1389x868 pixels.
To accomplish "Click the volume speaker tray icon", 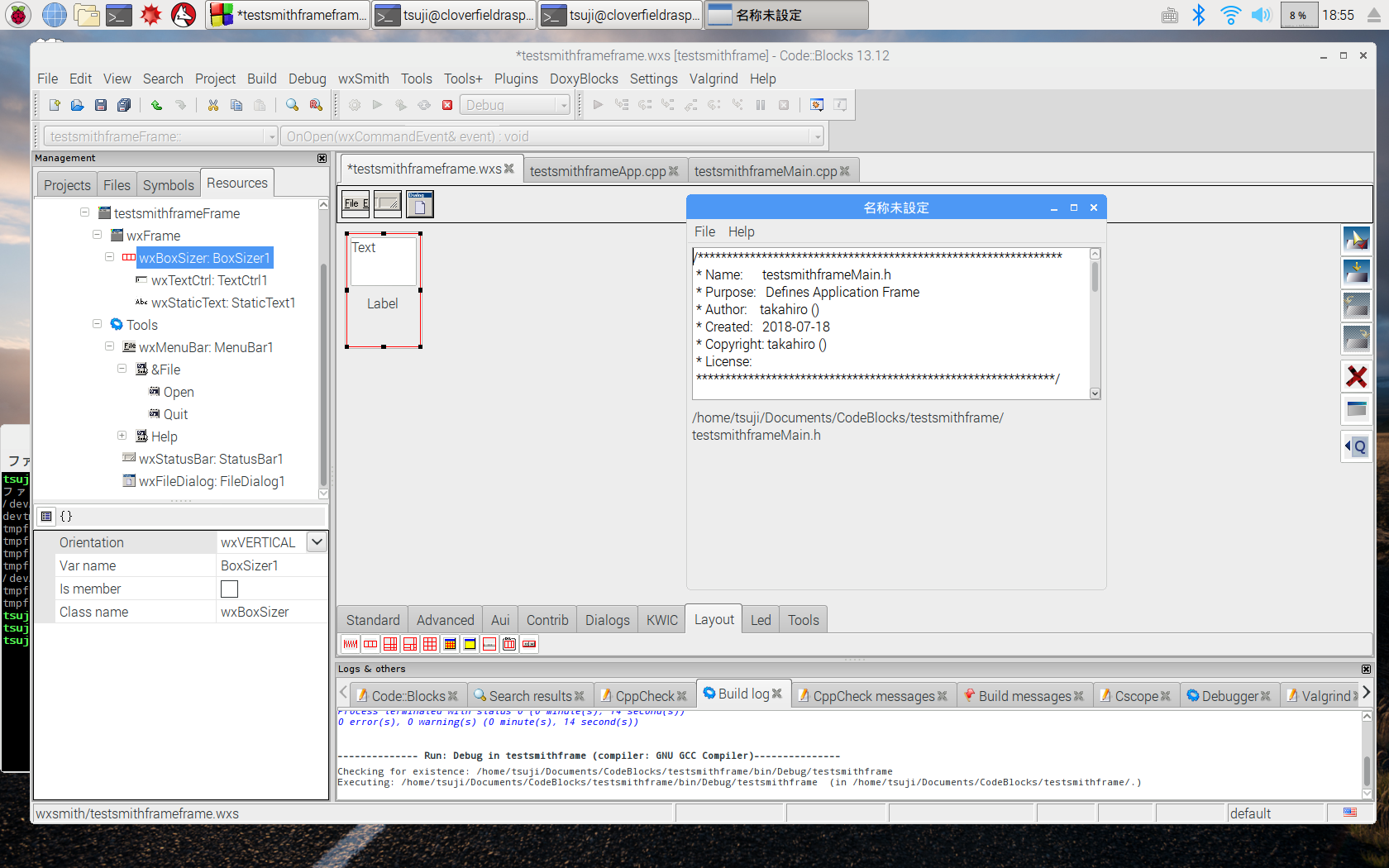I will pos(1260,15).
